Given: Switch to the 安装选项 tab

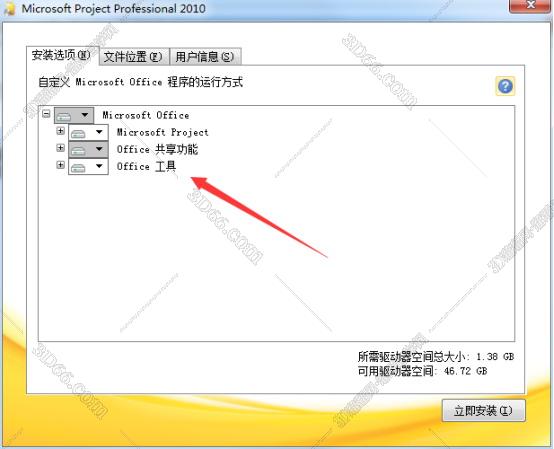Looking at the screenshot, I should coord(62,55).
